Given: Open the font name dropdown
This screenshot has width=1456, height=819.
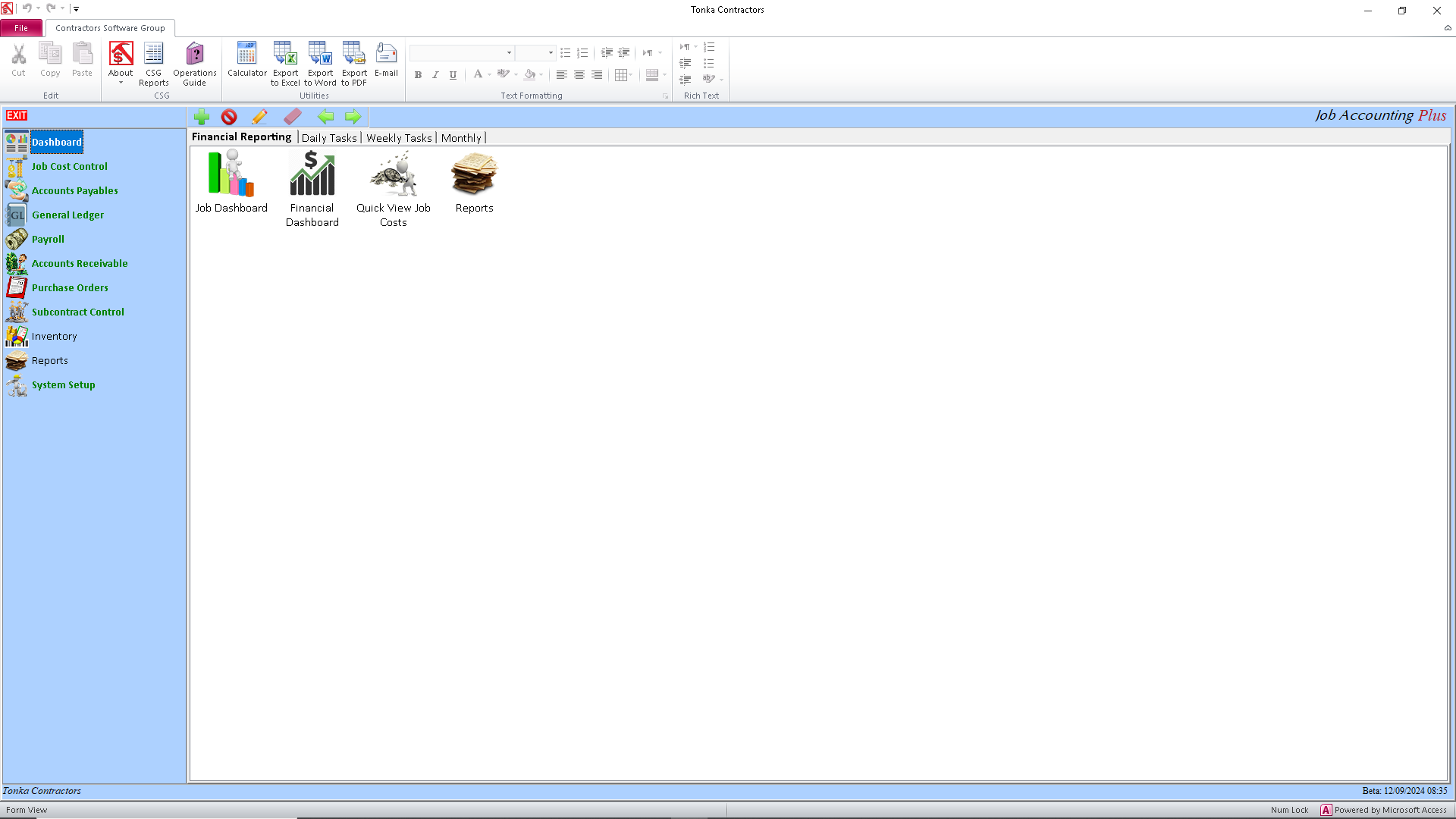Looking at the screenshot, I should point(508,52).
